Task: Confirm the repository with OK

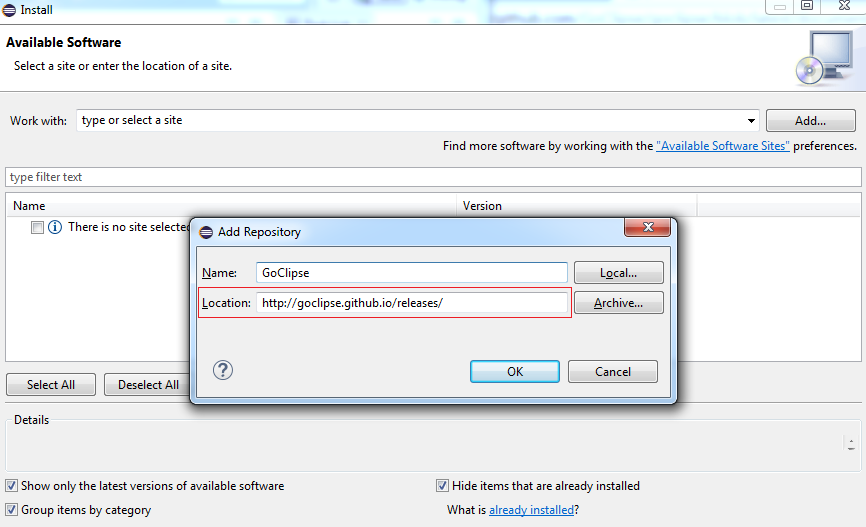Action: coord(515,372)
